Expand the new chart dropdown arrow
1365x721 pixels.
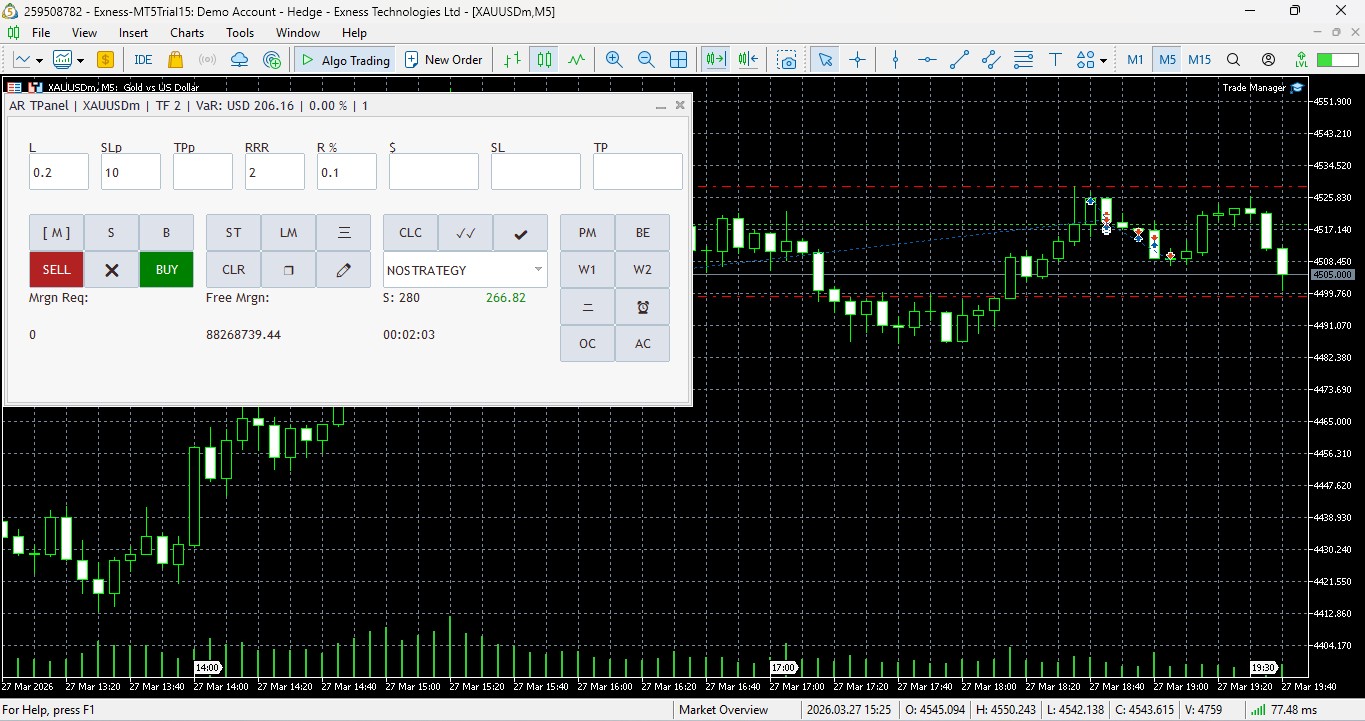click(38, 59)
